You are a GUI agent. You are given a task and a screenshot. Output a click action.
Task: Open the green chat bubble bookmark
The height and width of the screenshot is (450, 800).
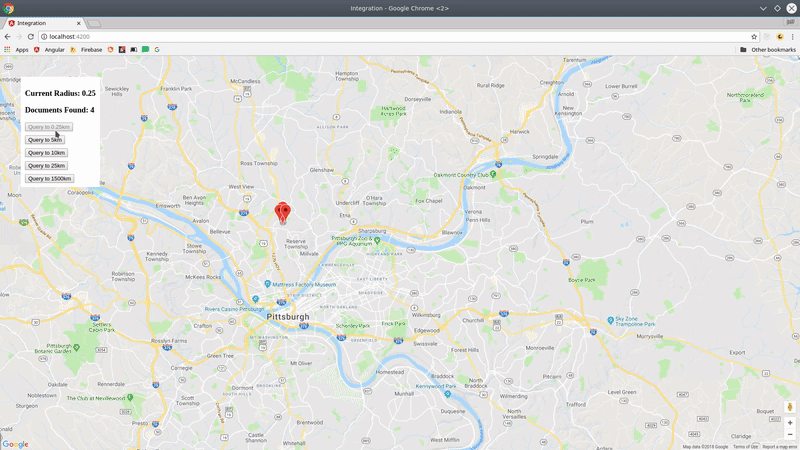[145, 49]
